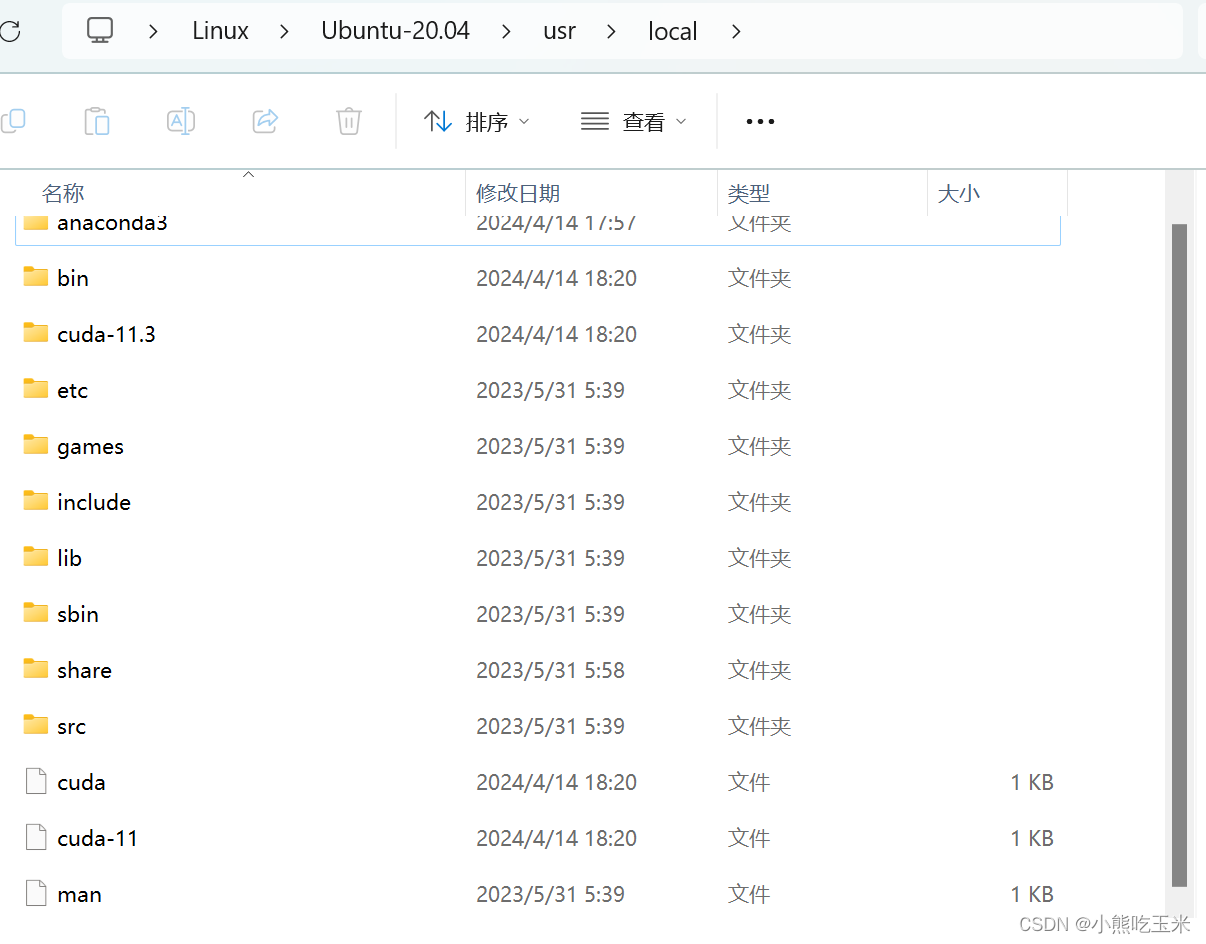Sort by the 修改日期 column header
Screen dimensions: 1206x944
coord(518,193)
